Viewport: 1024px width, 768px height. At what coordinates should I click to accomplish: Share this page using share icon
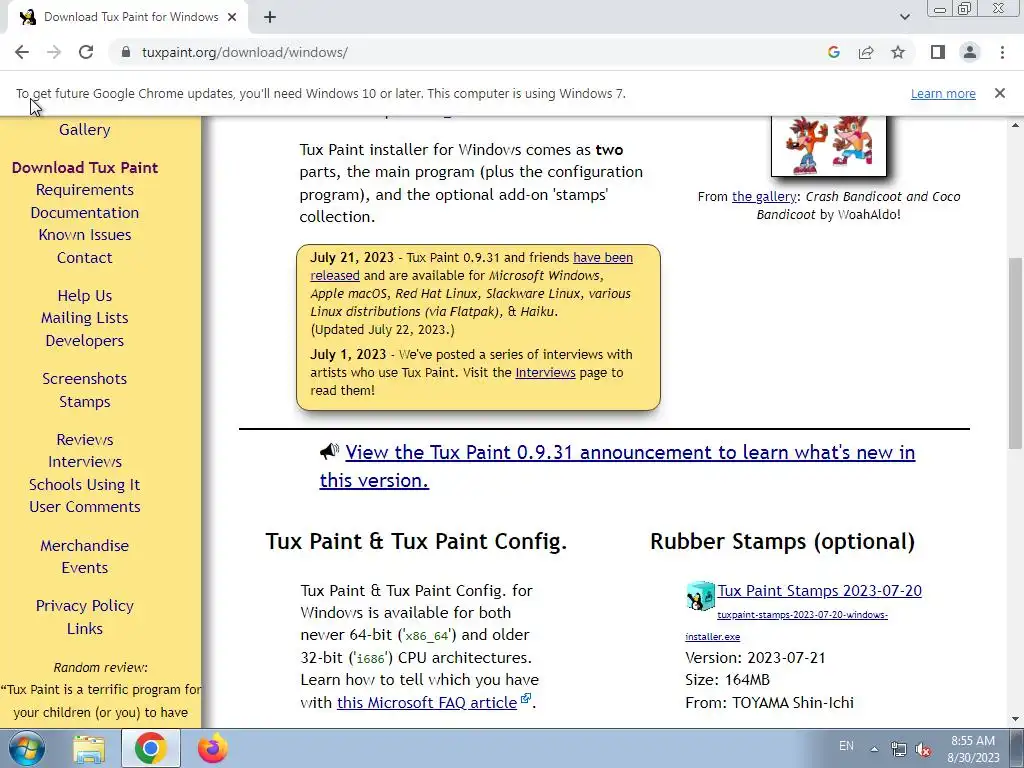tap(866, 52)
